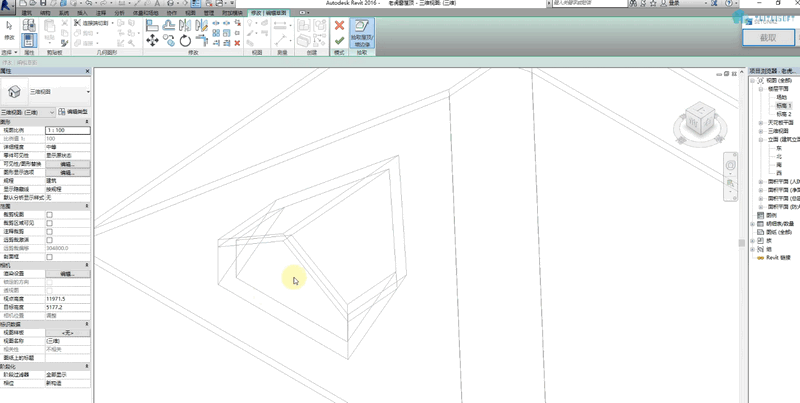This screenshot has height=403, width=800.
Task: Click the Cope tool (连接端切割)
Action: (x=91, y=23)
